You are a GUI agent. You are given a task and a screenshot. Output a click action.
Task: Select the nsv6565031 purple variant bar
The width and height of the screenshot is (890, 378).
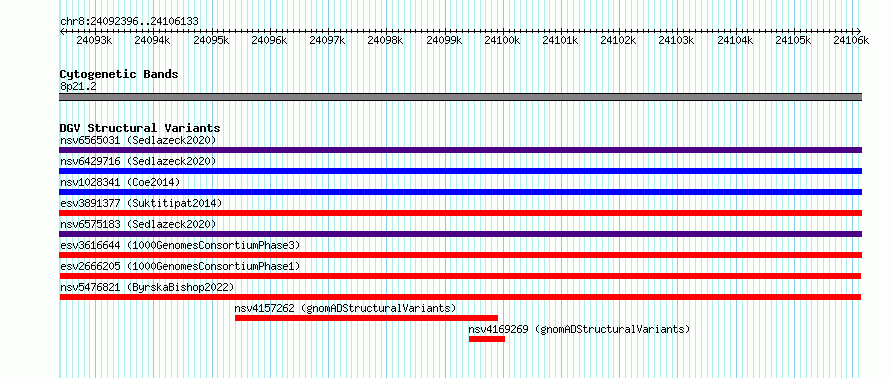[x=460, y=150]
